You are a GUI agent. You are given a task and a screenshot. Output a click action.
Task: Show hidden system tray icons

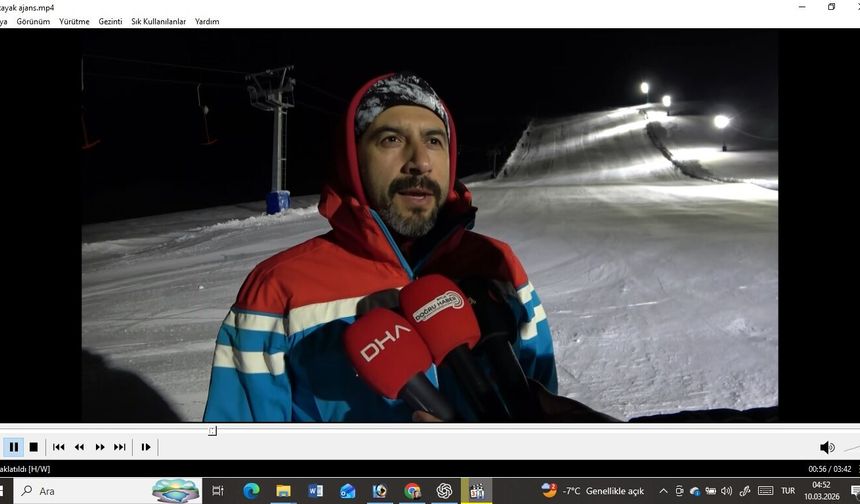[x=663, y=491]
